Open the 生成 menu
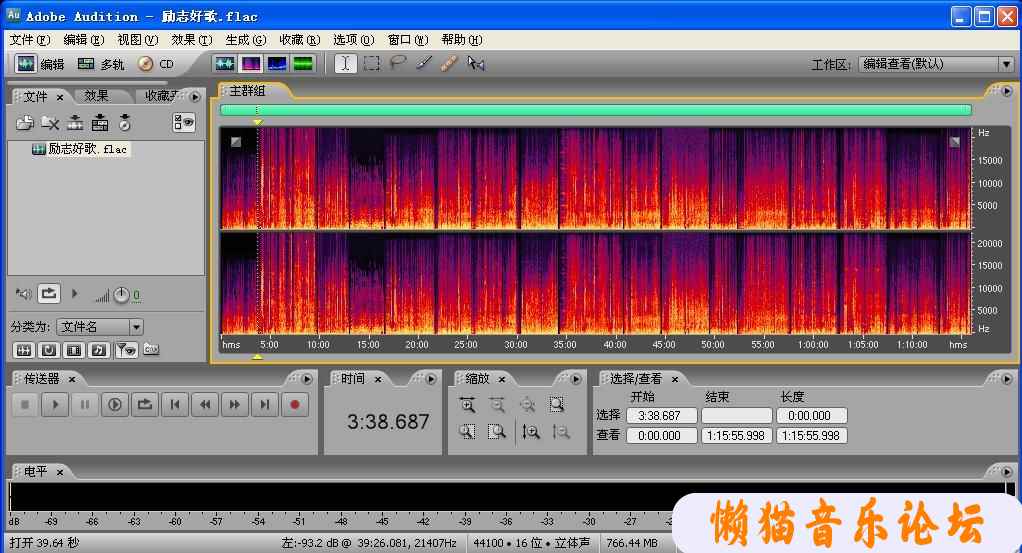Screen dimensions: 1022x553 [x=246, y=40]
